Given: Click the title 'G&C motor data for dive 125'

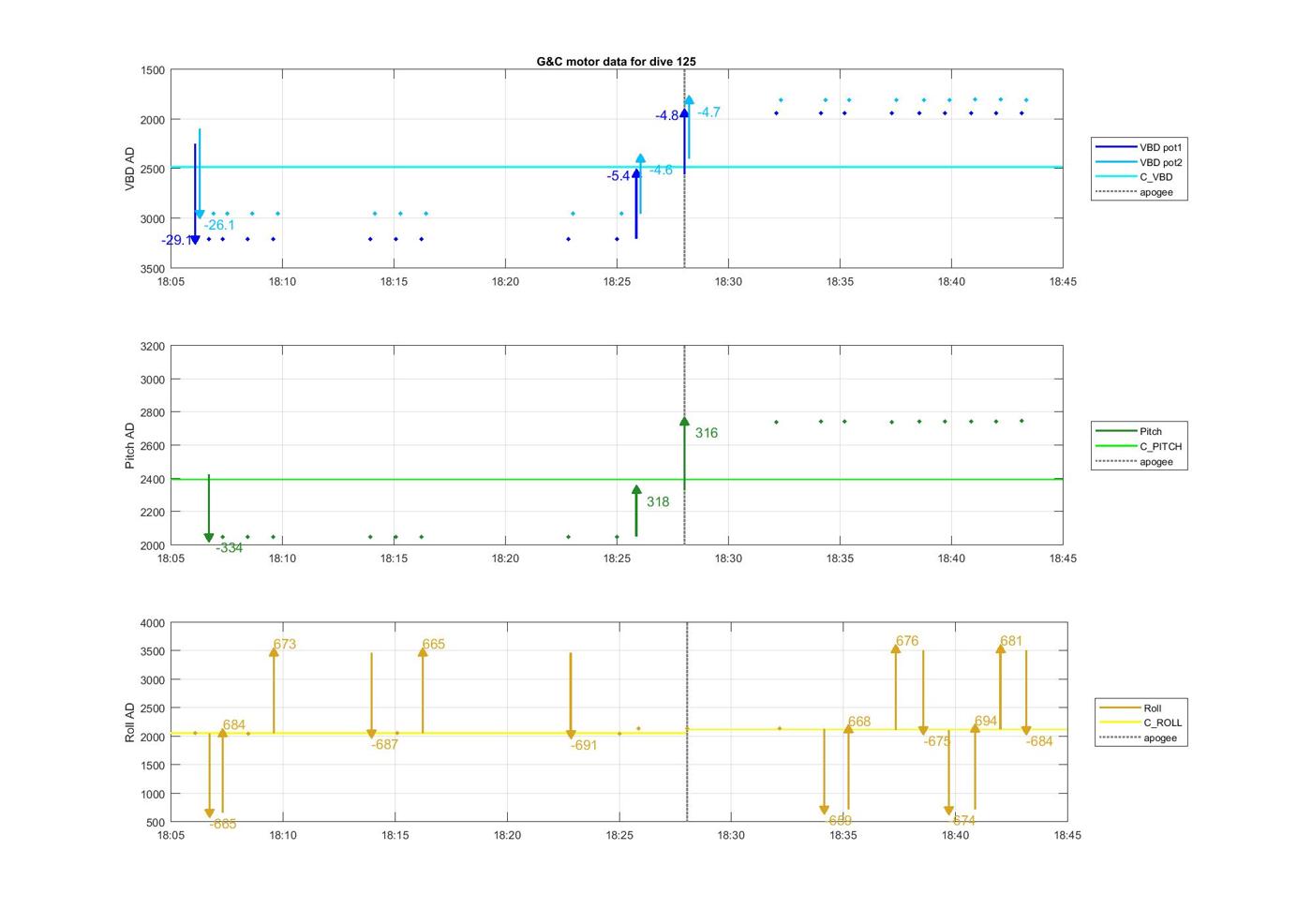Looking at the screenshot, I should pos(616,61).
